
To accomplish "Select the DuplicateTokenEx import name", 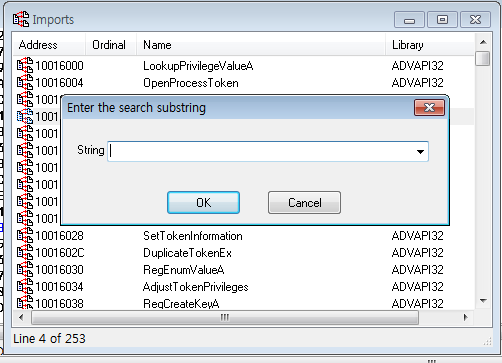I will point(187,253).
